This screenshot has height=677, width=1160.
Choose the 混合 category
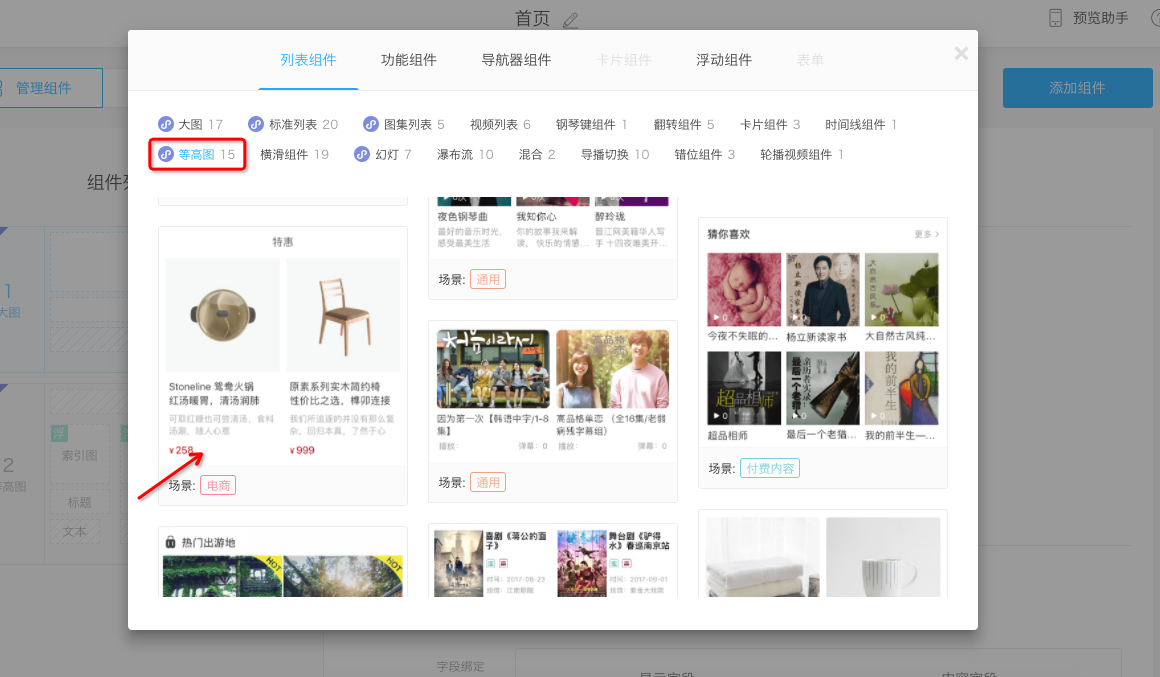tap(537, 154)
